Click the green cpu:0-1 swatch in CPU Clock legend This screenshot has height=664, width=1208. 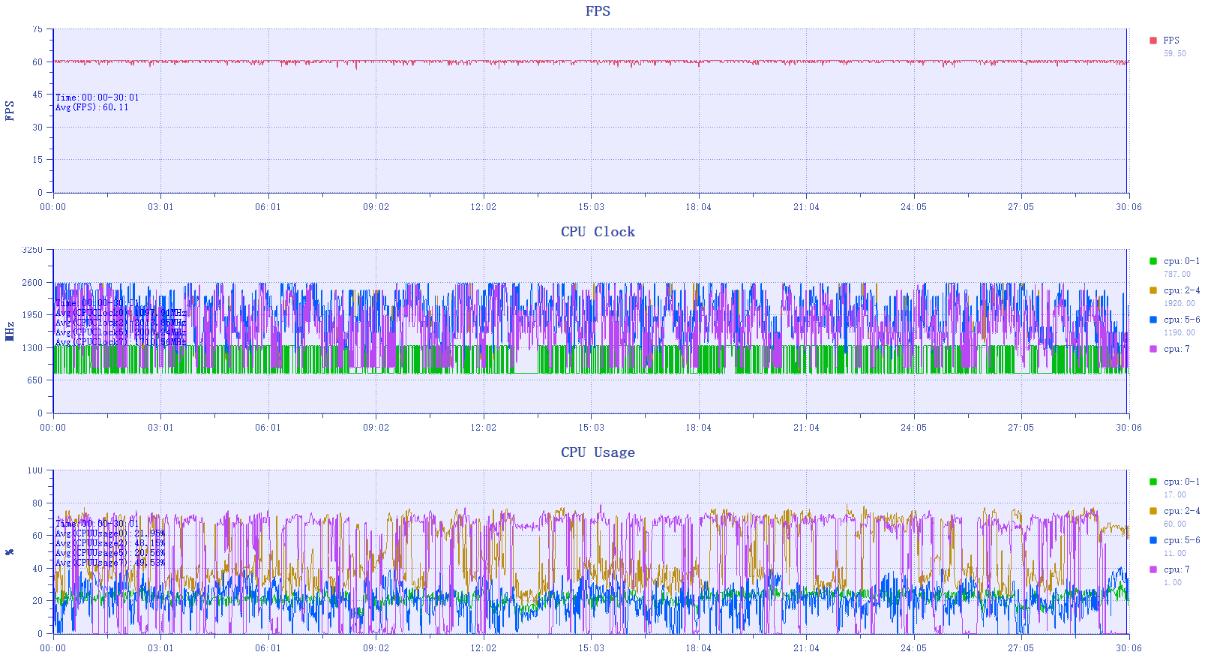[x=1153, y=262]
